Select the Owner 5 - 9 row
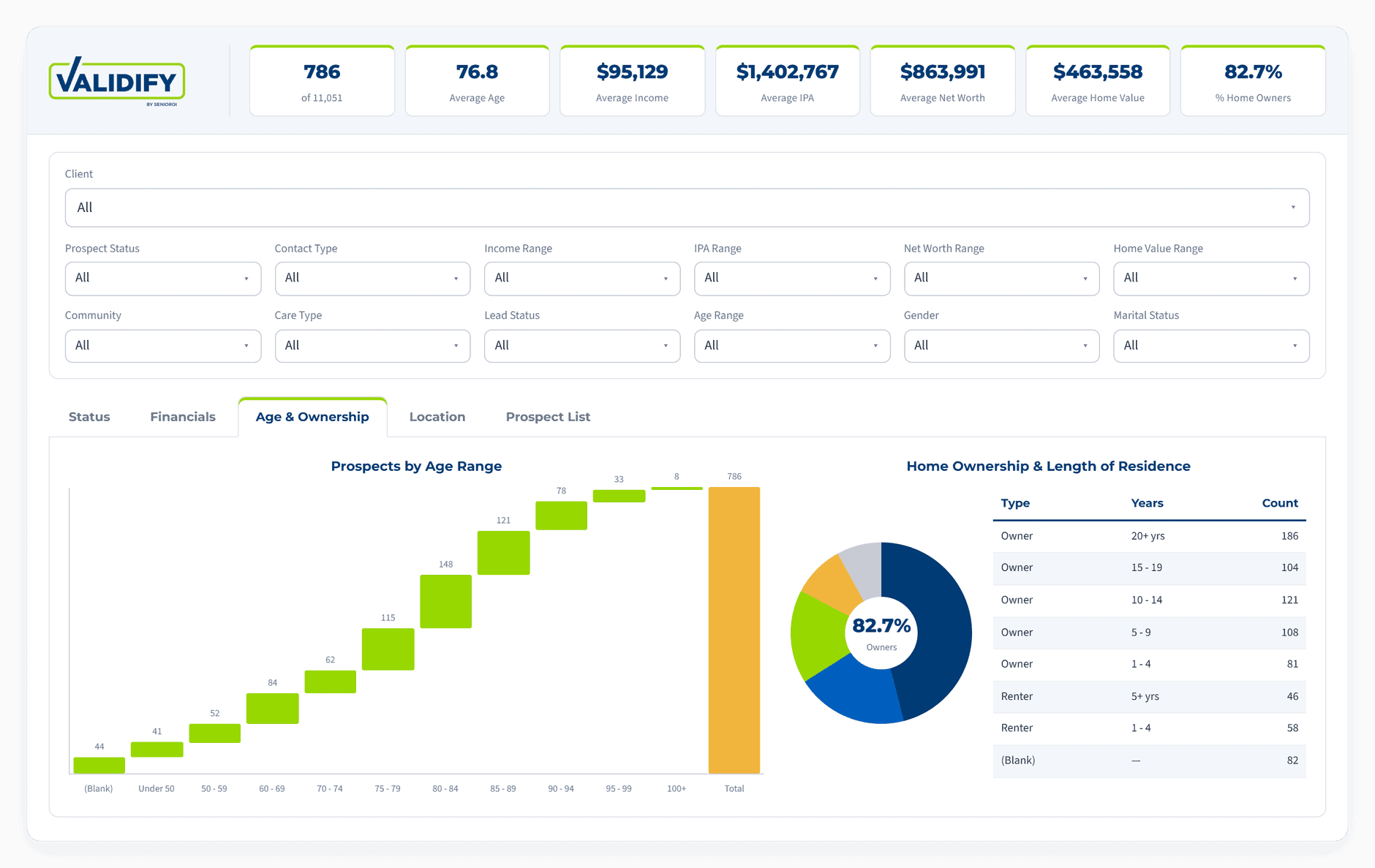1375x868 pixels. click(x=1149, y=633)
